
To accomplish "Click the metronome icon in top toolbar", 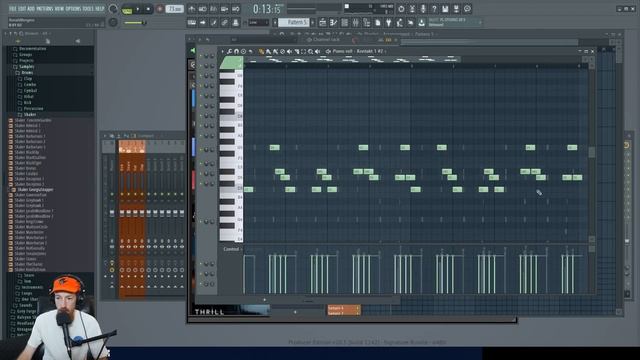I will pos(192,9).
